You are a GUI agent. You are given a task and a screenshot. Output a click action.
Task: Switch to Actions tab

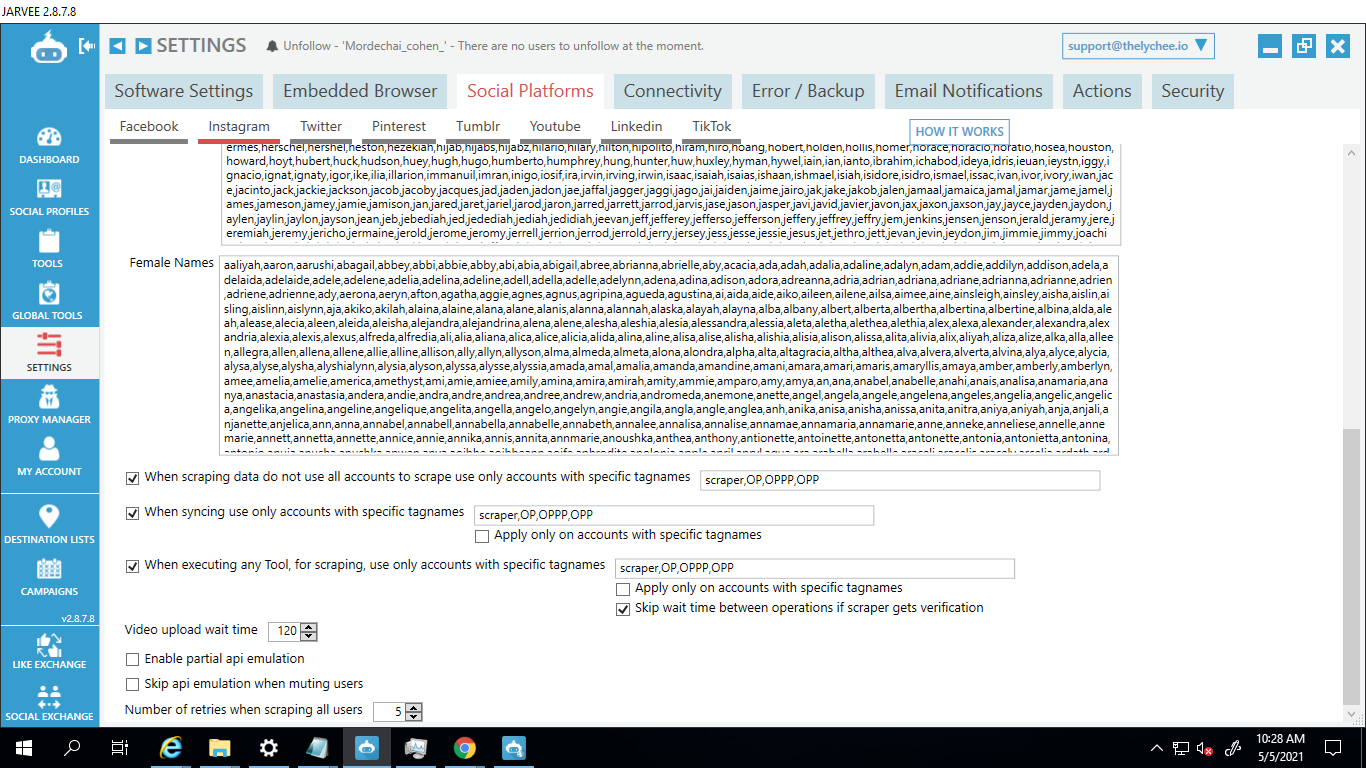1102,91
